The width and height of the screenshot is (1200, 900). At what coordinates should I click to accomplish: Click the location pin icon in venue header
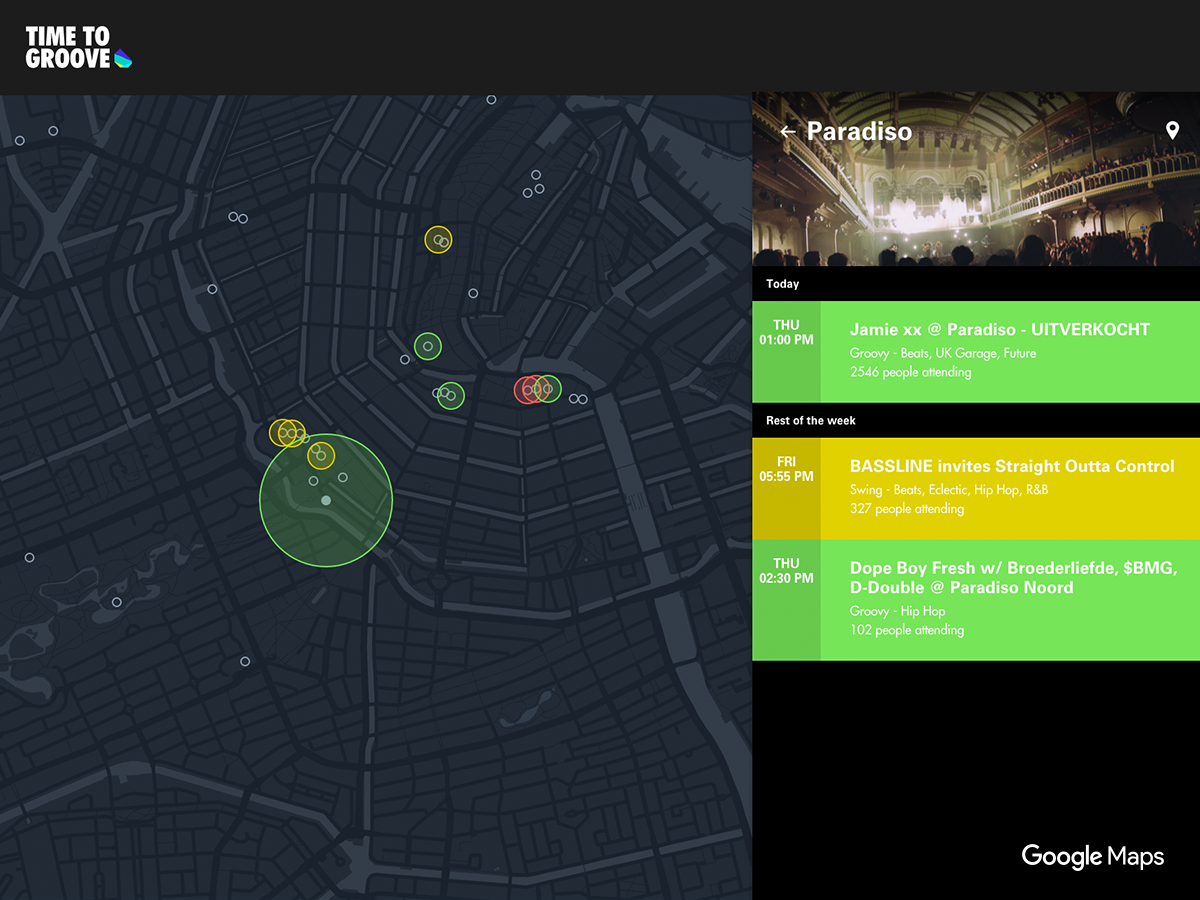(x=1172, y=131)
